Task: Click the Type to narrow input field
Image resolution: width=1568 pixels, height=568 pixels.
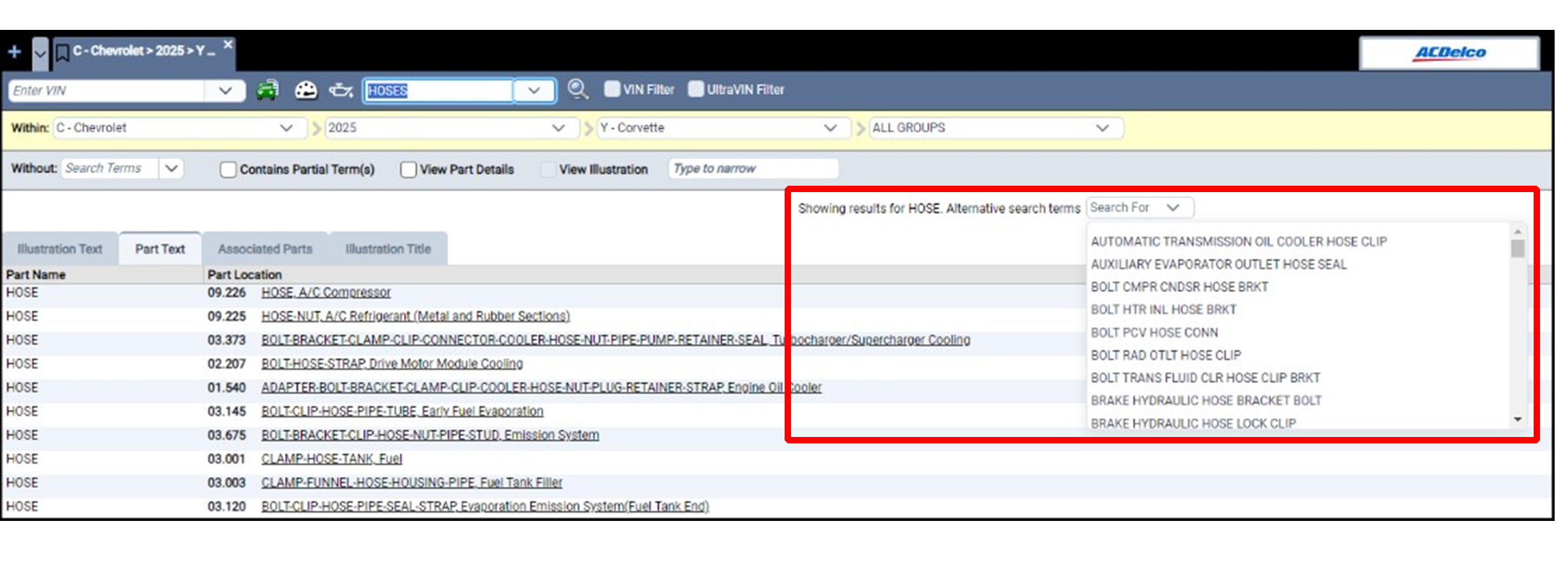Action: (753, 169)
